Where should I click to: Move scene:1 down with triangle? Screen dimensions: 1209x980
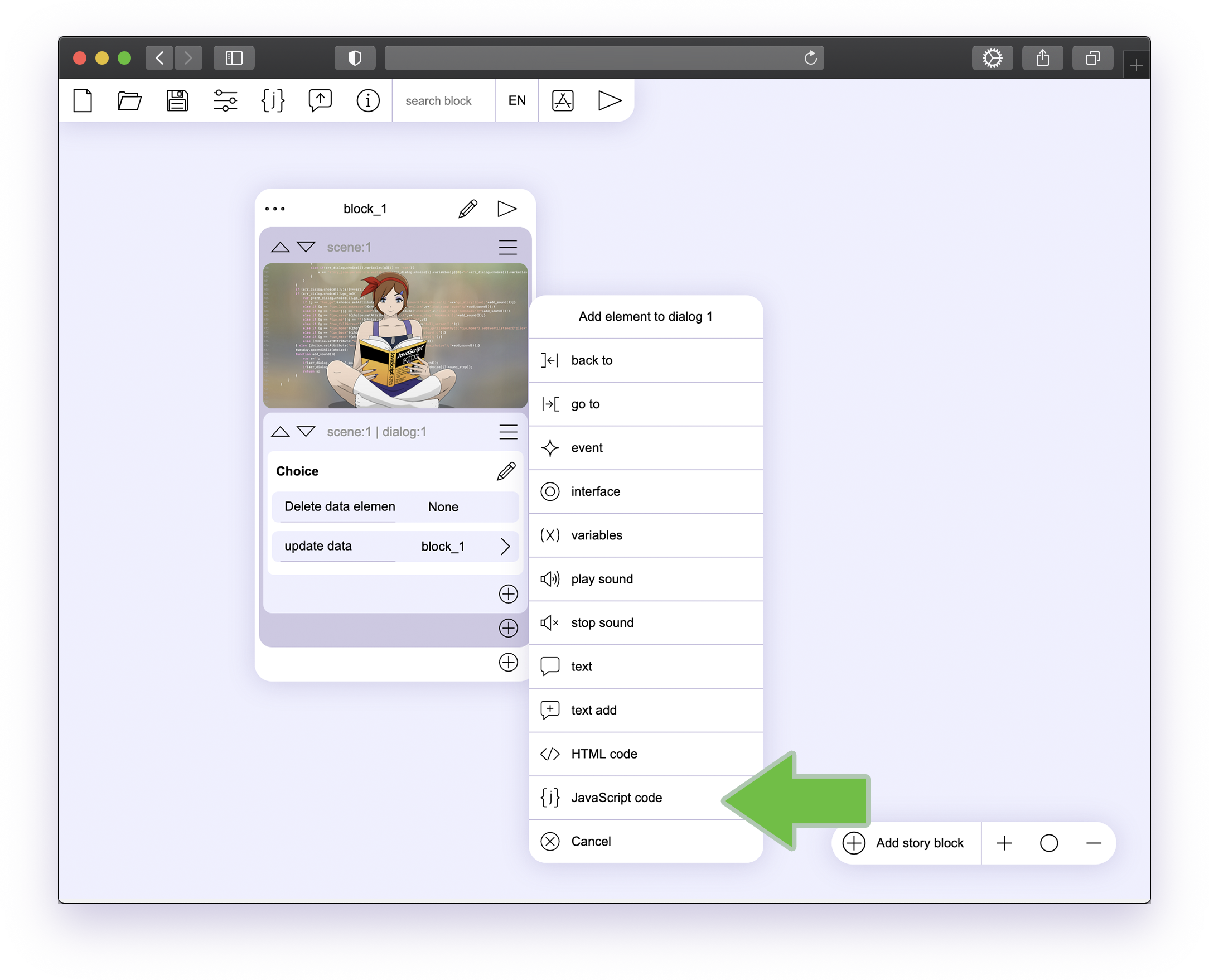[306, 247]
